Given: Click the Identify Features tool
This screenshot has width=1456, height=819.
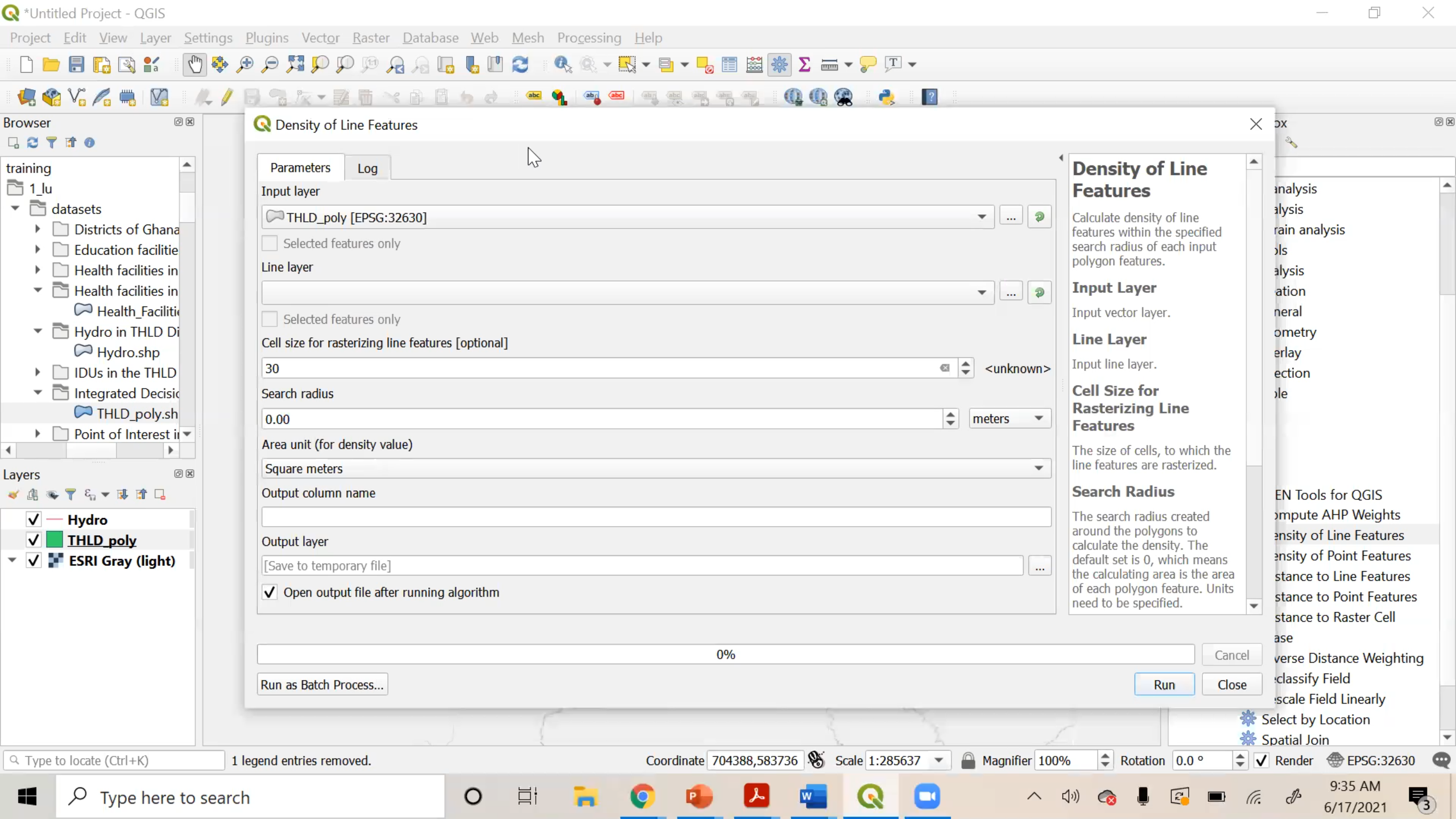Looking at the screenshot, I should point(562,64).
